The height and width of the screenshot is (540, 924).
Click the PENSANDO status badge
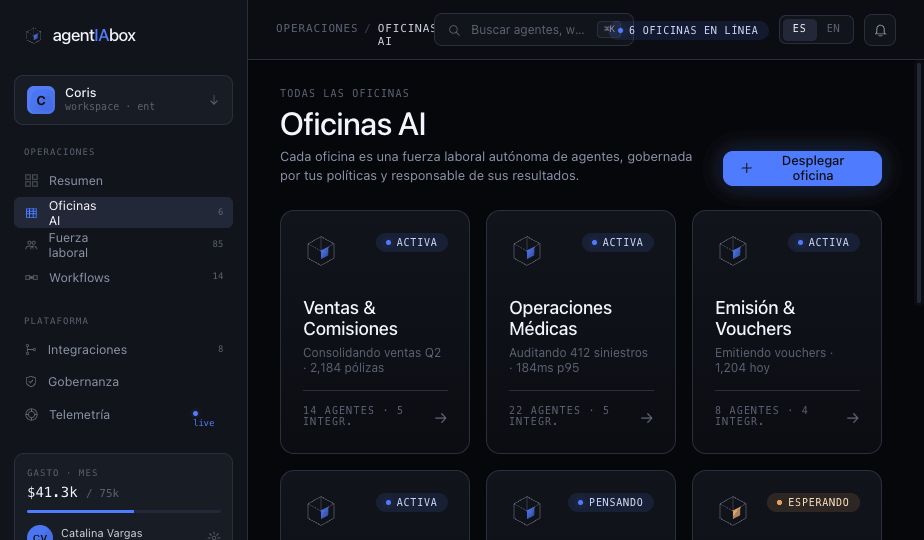(x=610, y=502)
